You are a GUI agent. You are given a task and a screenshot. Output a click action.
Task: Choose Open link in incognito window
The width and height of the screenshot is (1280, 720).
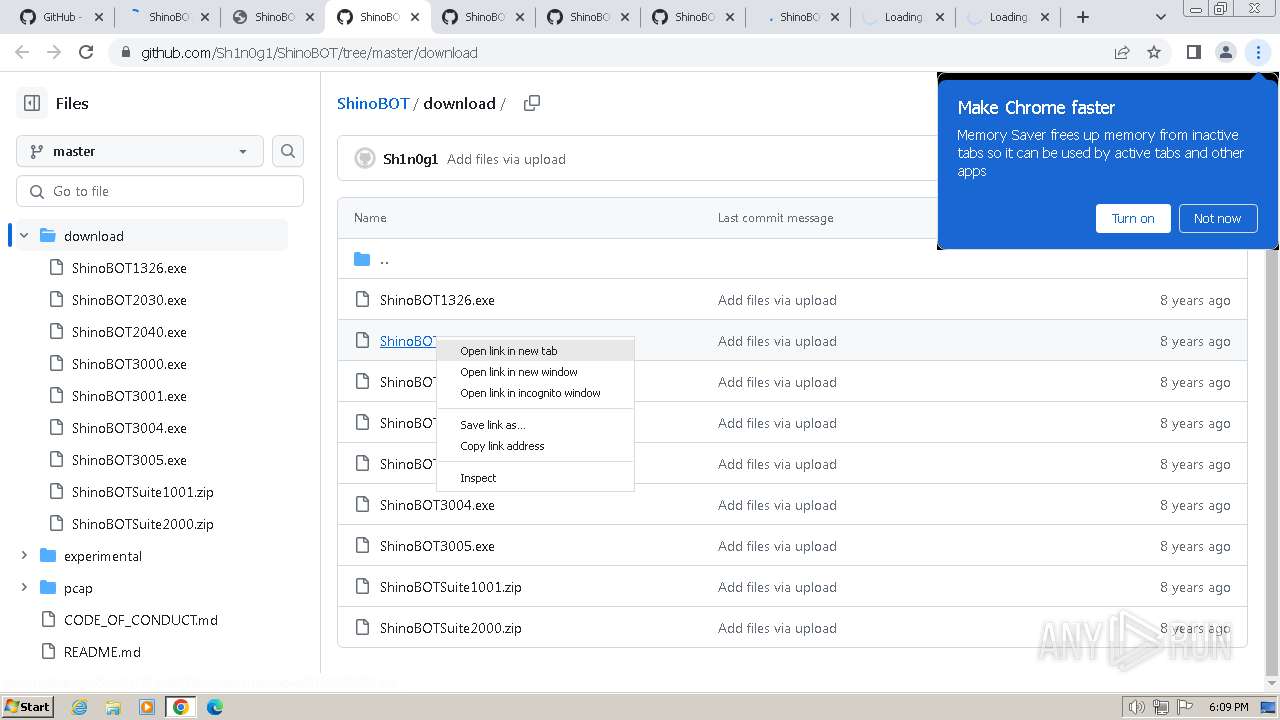536,393
